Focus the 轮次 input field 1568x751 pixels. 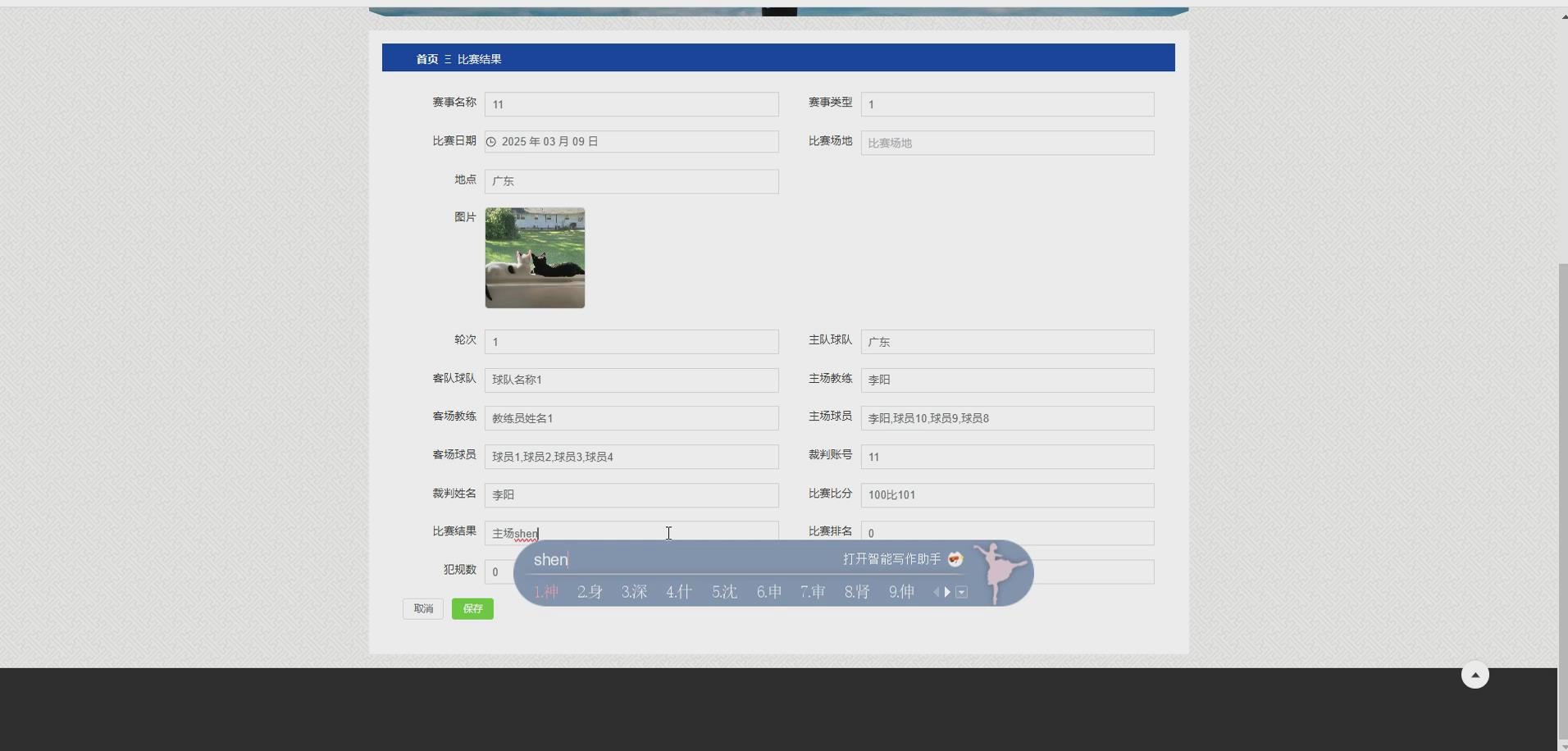tap(631, 342)
